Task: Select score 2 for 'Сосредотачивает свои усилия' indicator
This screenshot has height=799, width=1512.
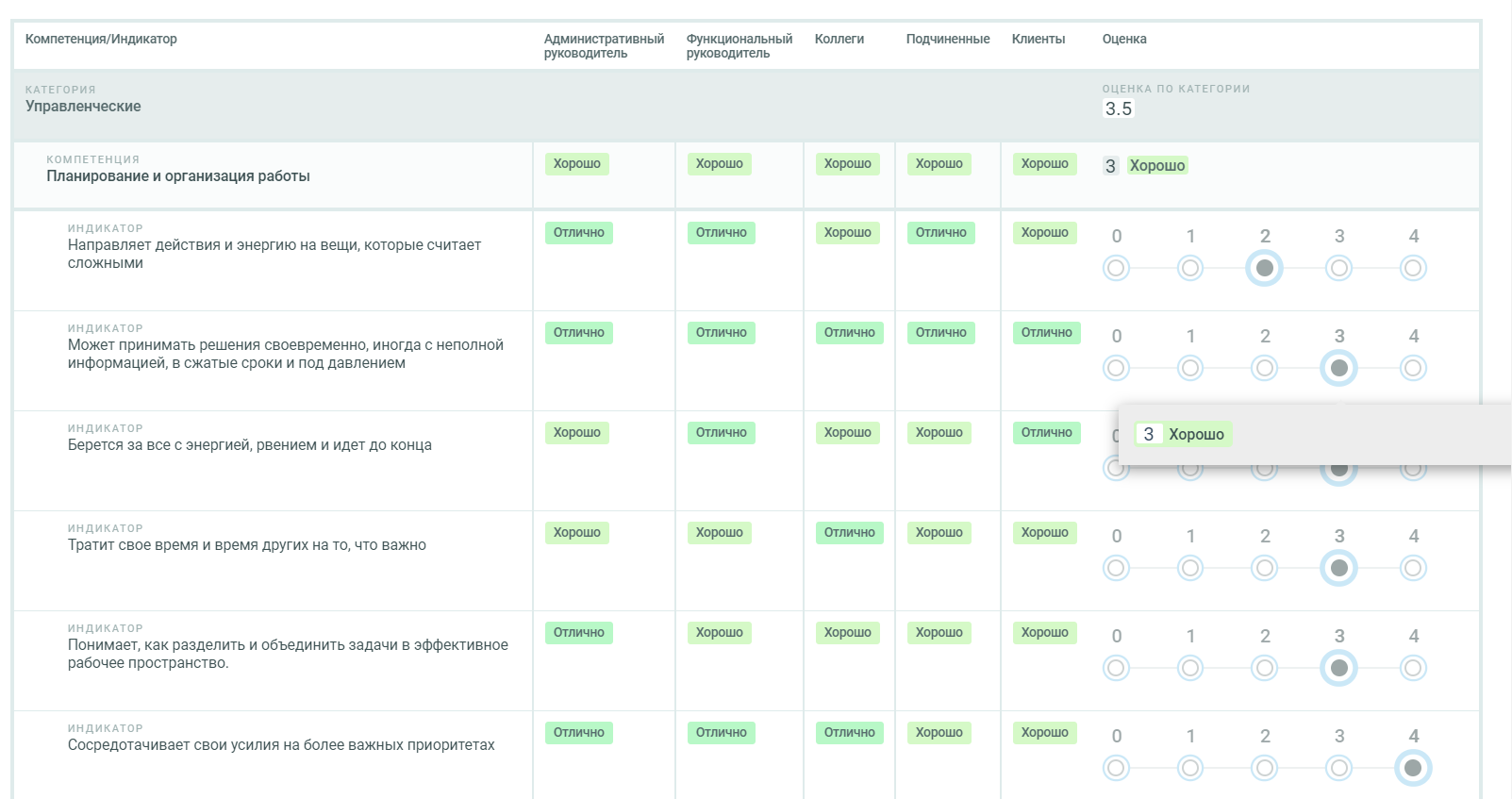Action: pos(1265,768)
